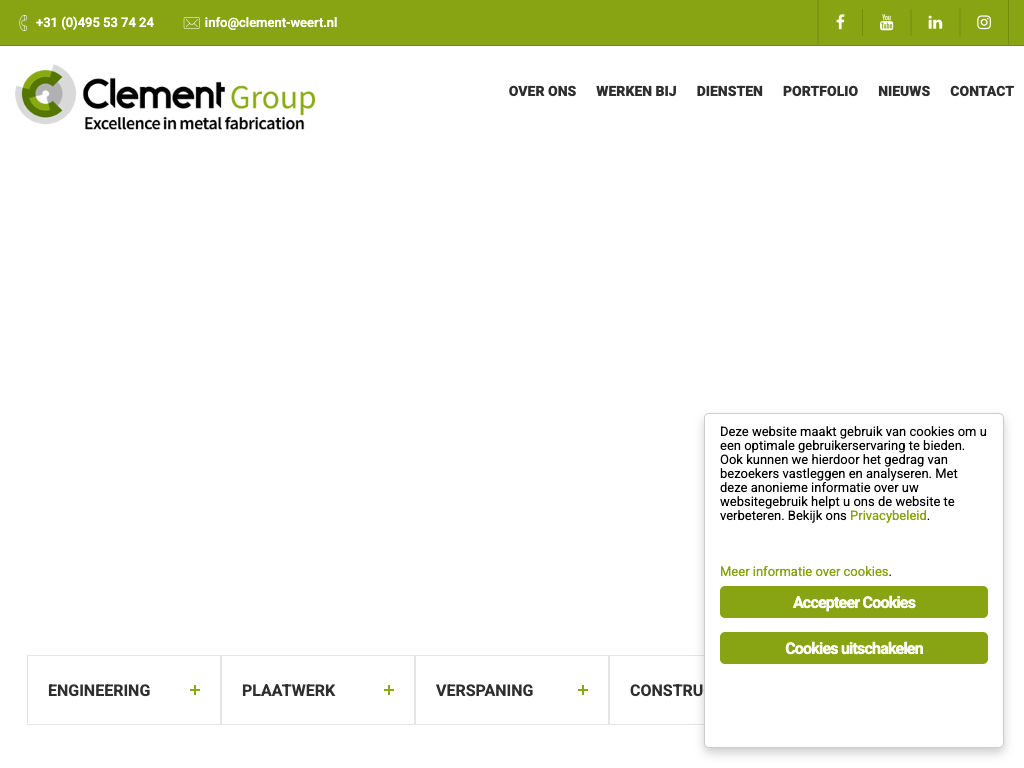Viewport: 1024px width, 768px height.
Task: Click the Clement Group logo
Action: pos(166,97)
